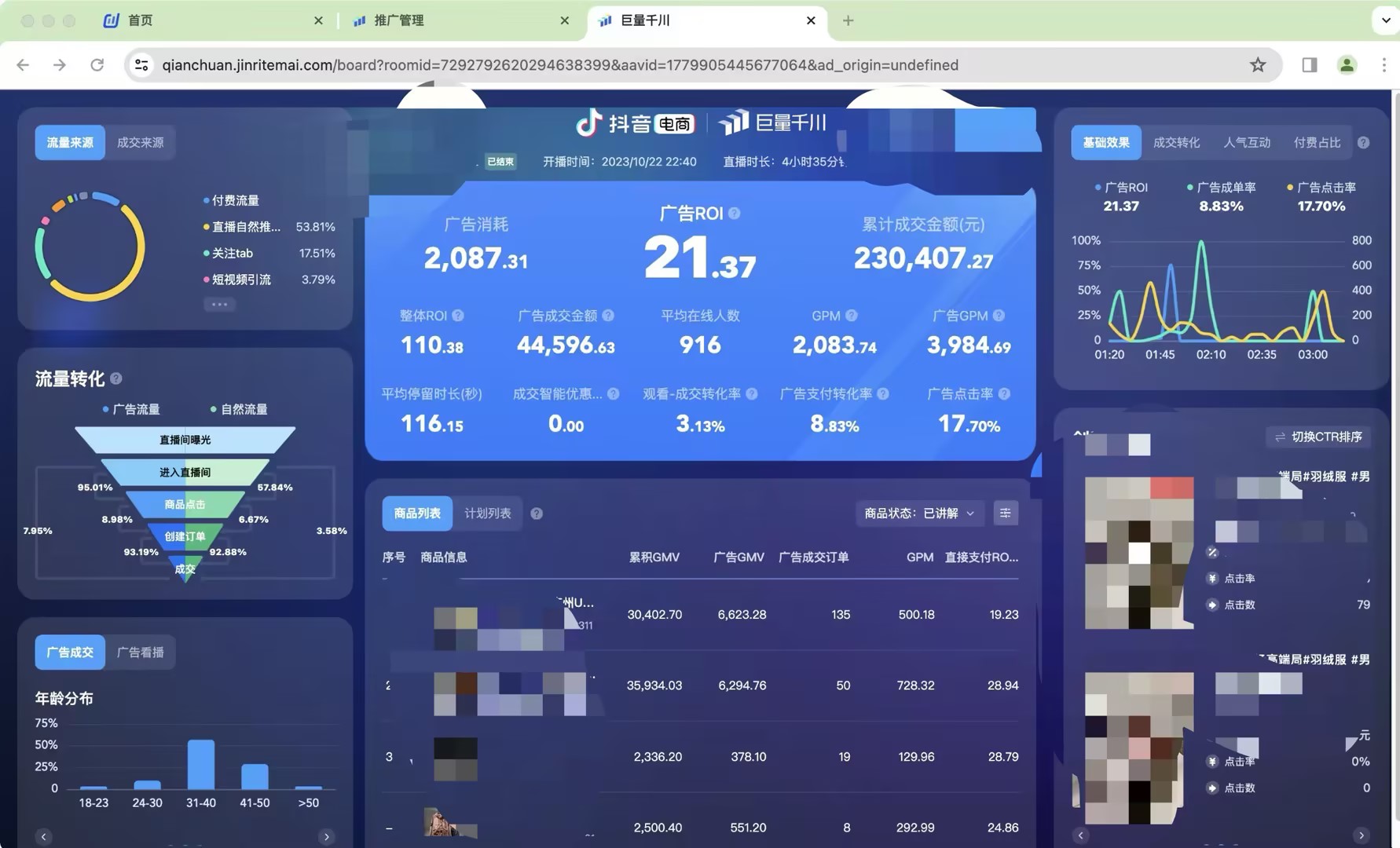Toggle 广告点击率 legend in effect chart
This screenshot has height=848, width=1400.
1321,188
